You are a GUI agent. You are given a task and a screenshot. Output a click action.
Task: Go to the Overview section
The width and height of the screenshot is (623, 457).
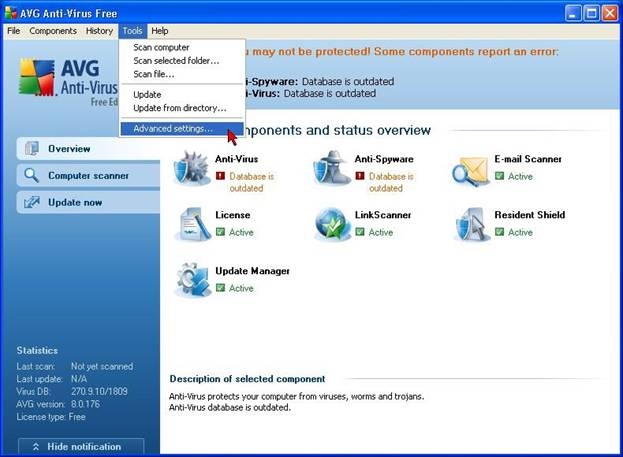[88, 149]
